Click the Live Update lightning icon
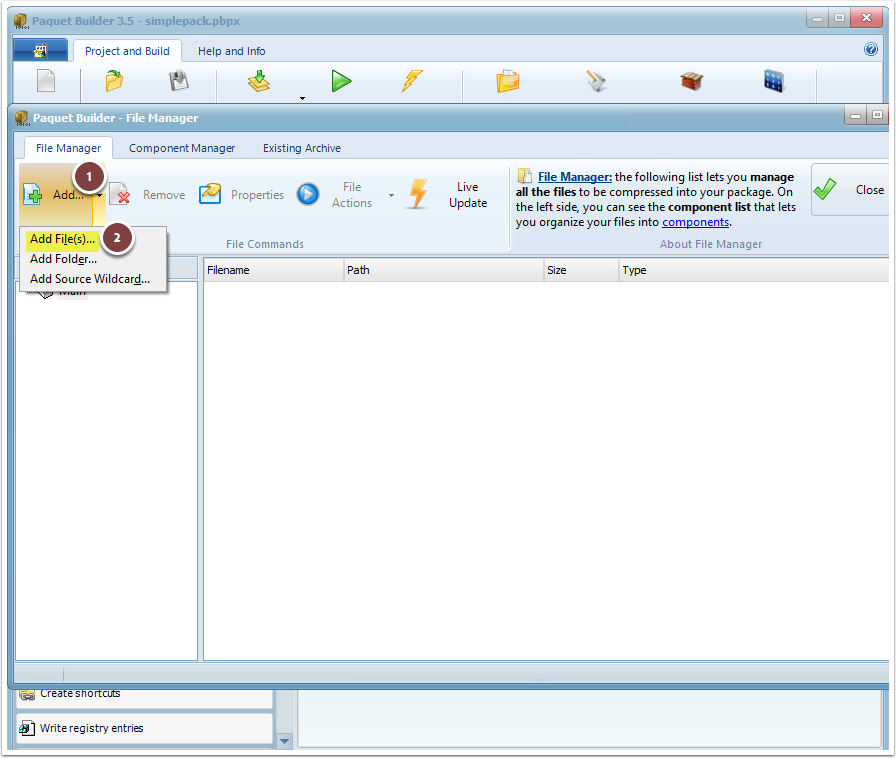The width and height of the screenshot is (896, 758). pos(418,194)
